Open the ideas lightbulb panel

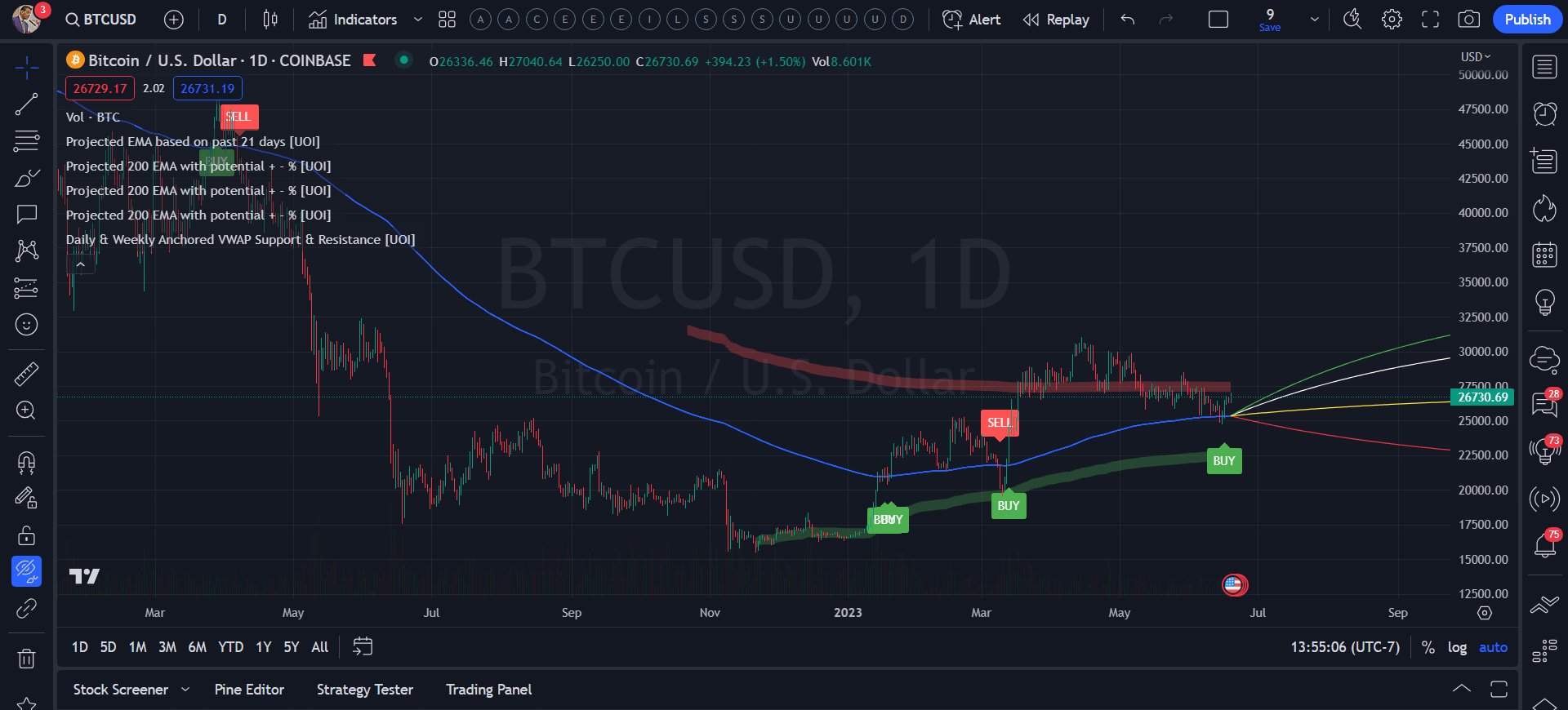click(x=1544, y=302)
